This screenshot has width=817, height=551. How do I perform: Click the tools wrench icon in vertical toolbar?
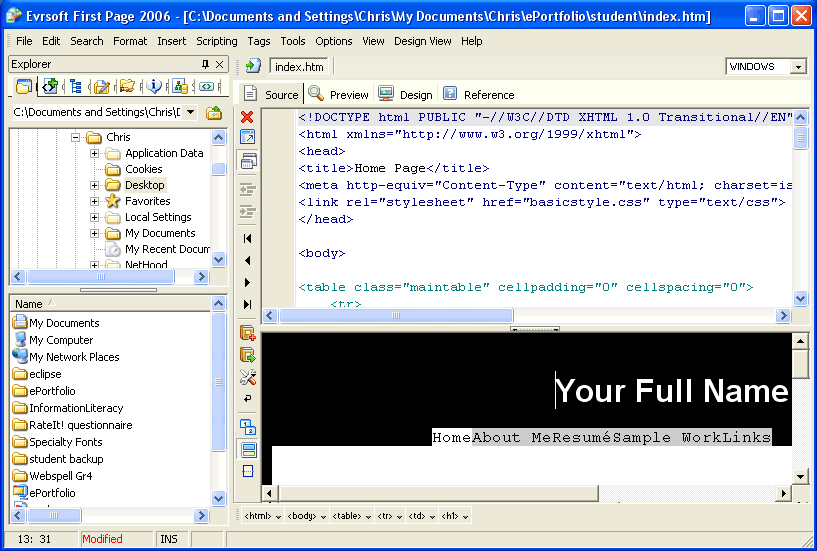[x=248, y=377]
